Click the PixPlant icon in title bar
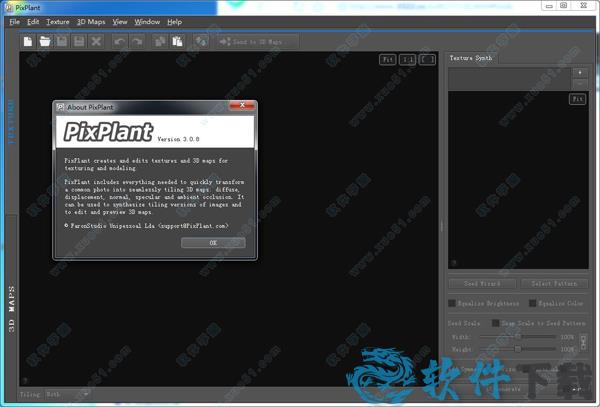The width and height of the screenshot is (600, 407). (x=9, y=7)
